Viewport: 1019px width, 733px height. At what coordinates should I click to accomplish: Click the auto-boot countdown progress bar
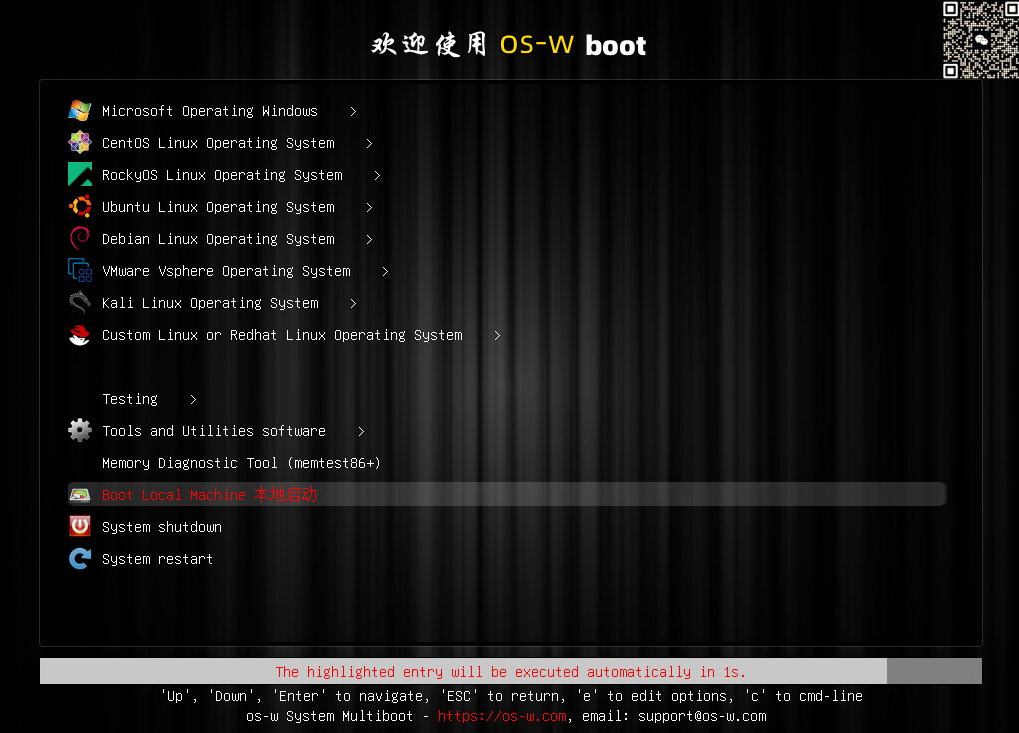(x=511, y=671)
